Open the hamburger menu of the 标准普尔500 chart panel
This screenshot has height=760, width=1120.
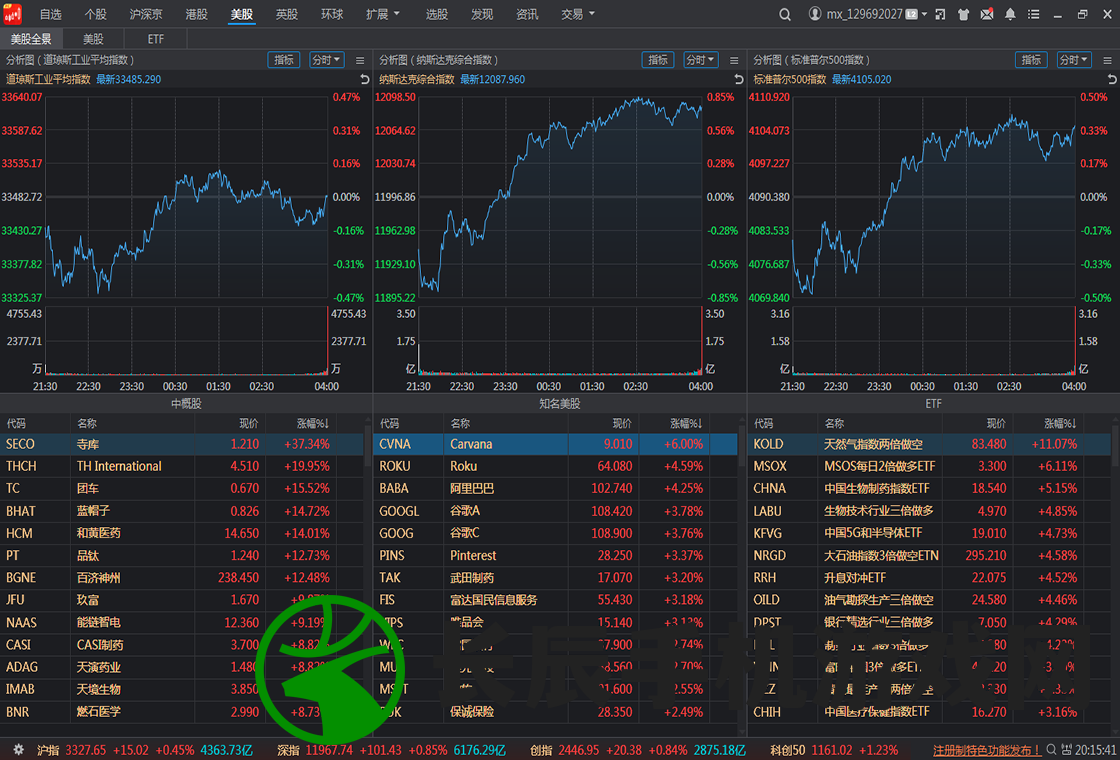pos(1108,60)
